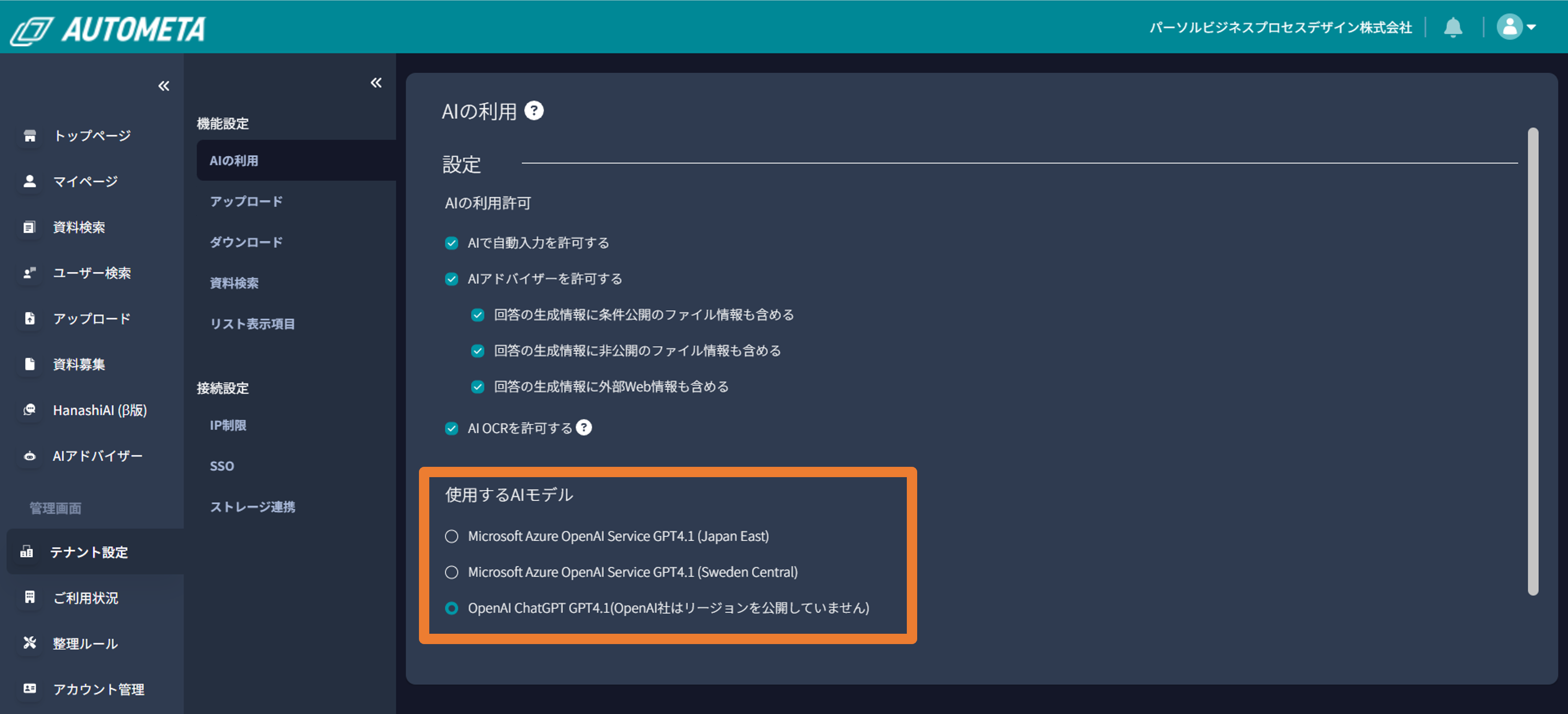Screen dimensions: 1568x714
Task: Open HanashiAI (β版) page
Action: (100, 410)
